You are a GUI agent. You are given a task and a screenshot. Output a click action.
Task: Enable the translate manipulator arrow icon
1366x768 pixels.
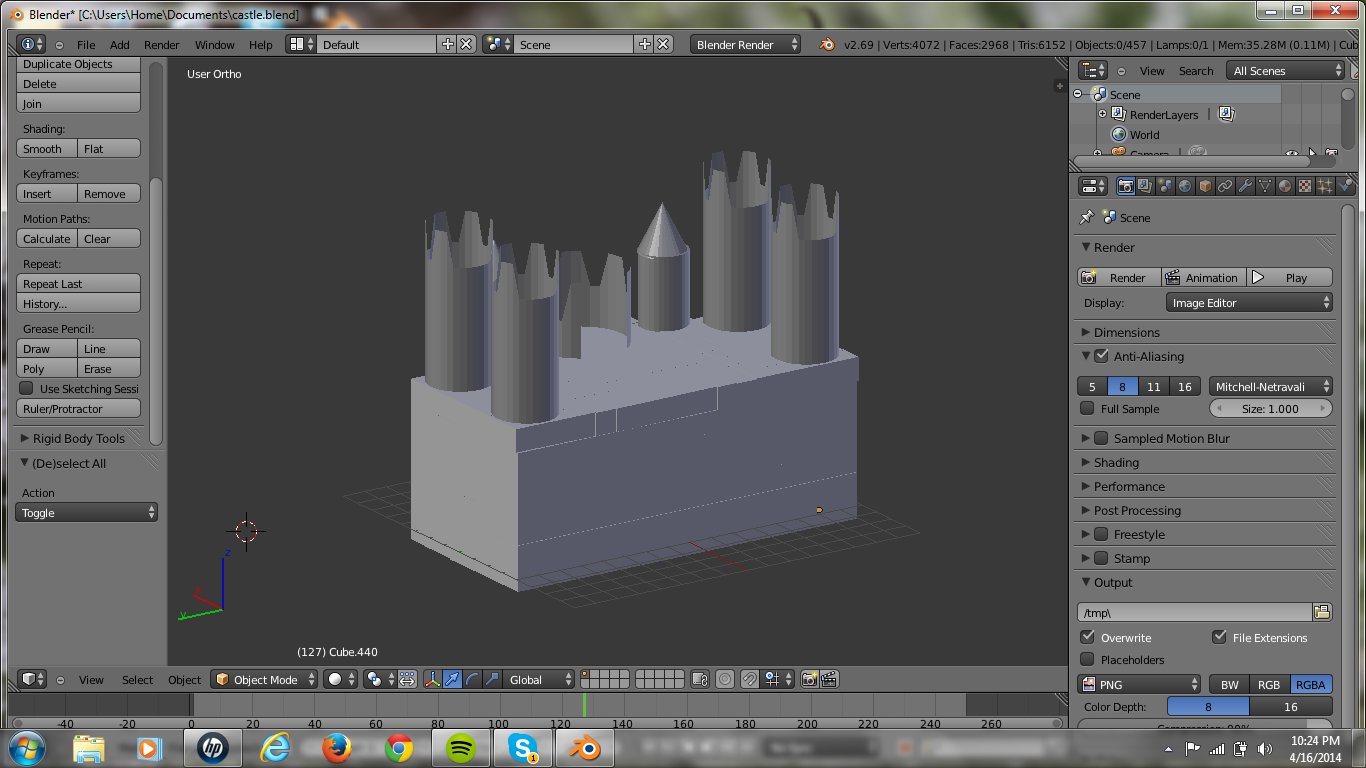point(452,679)
